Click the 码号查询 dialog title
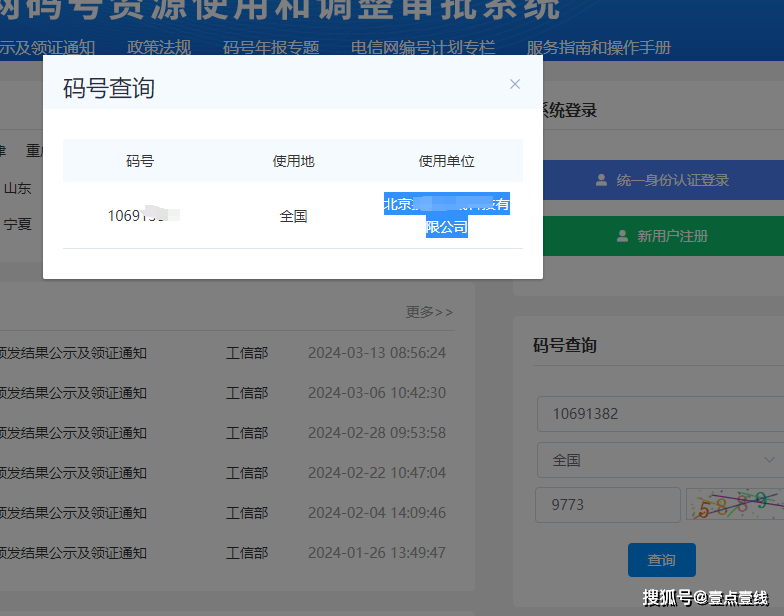784x616 pixels. click(x=108, y=88)
